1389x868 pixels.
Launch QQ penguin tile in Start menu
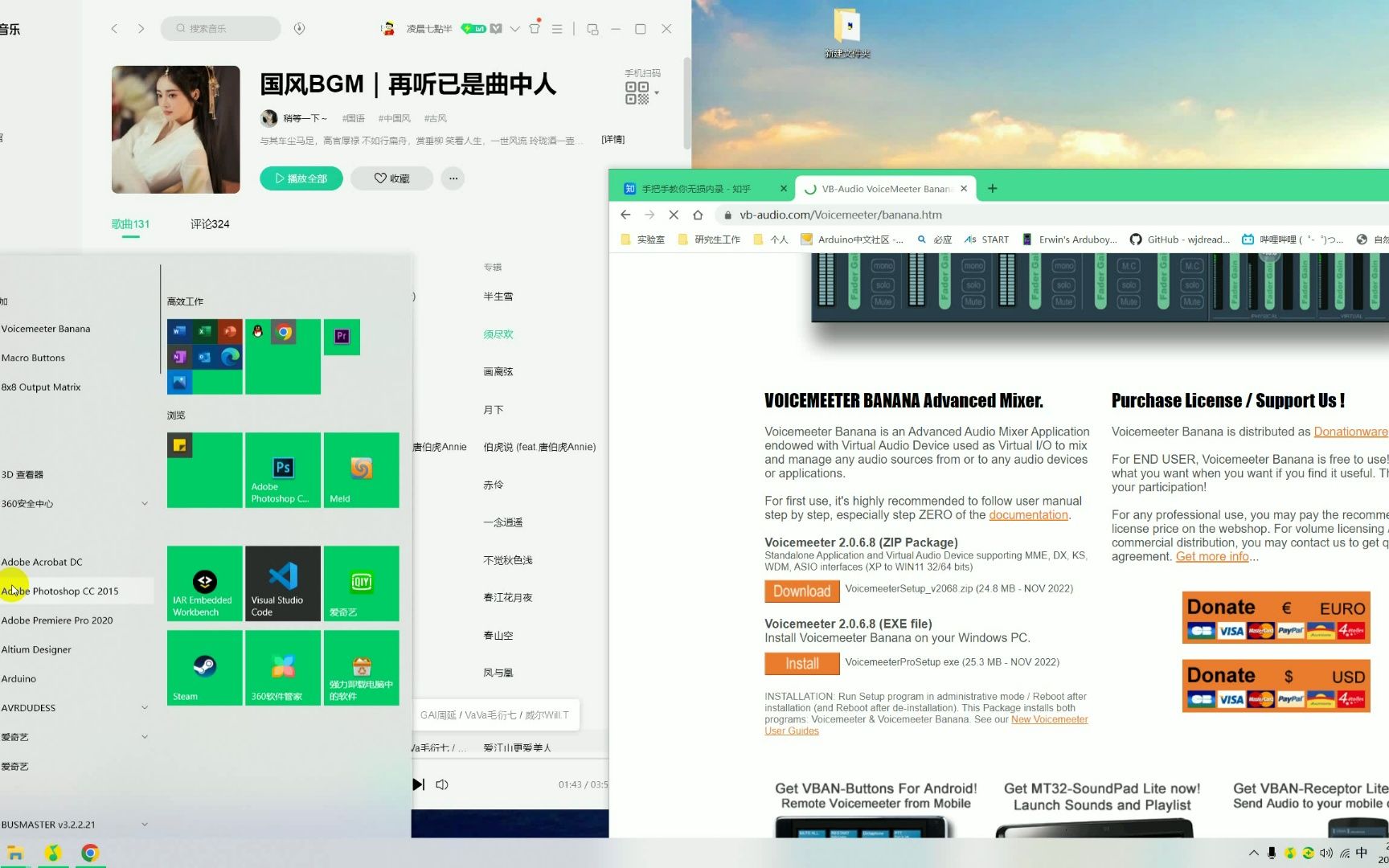pyautogui.click(x=258, y=331)
